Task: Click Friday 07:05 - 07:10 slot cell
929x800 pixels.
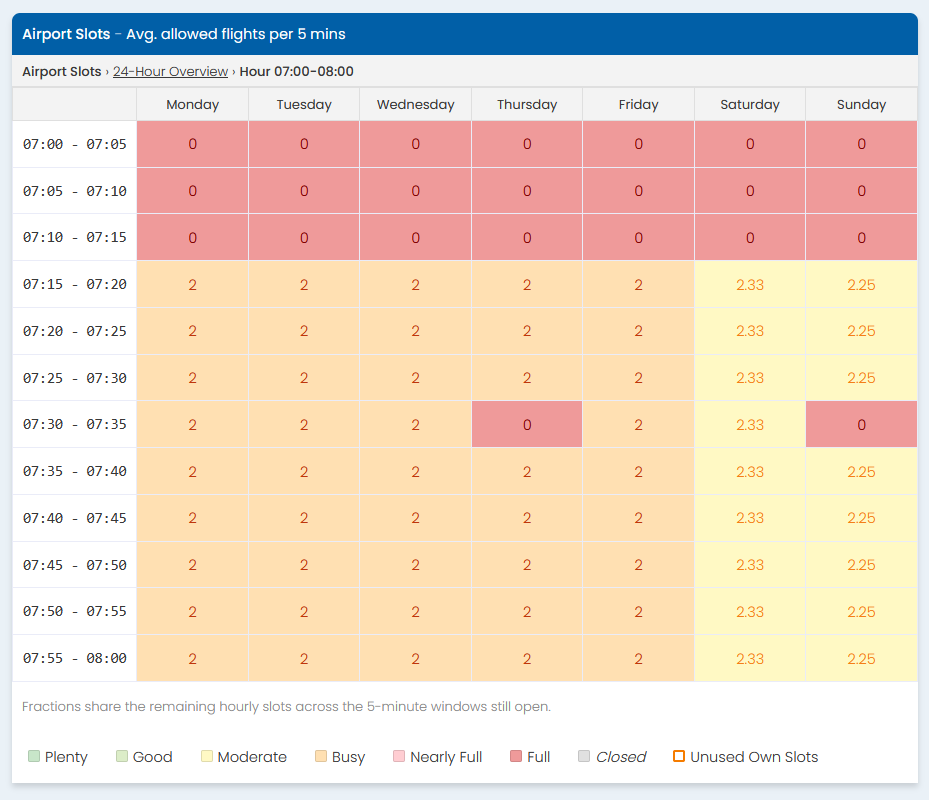Action: (638, 191)
